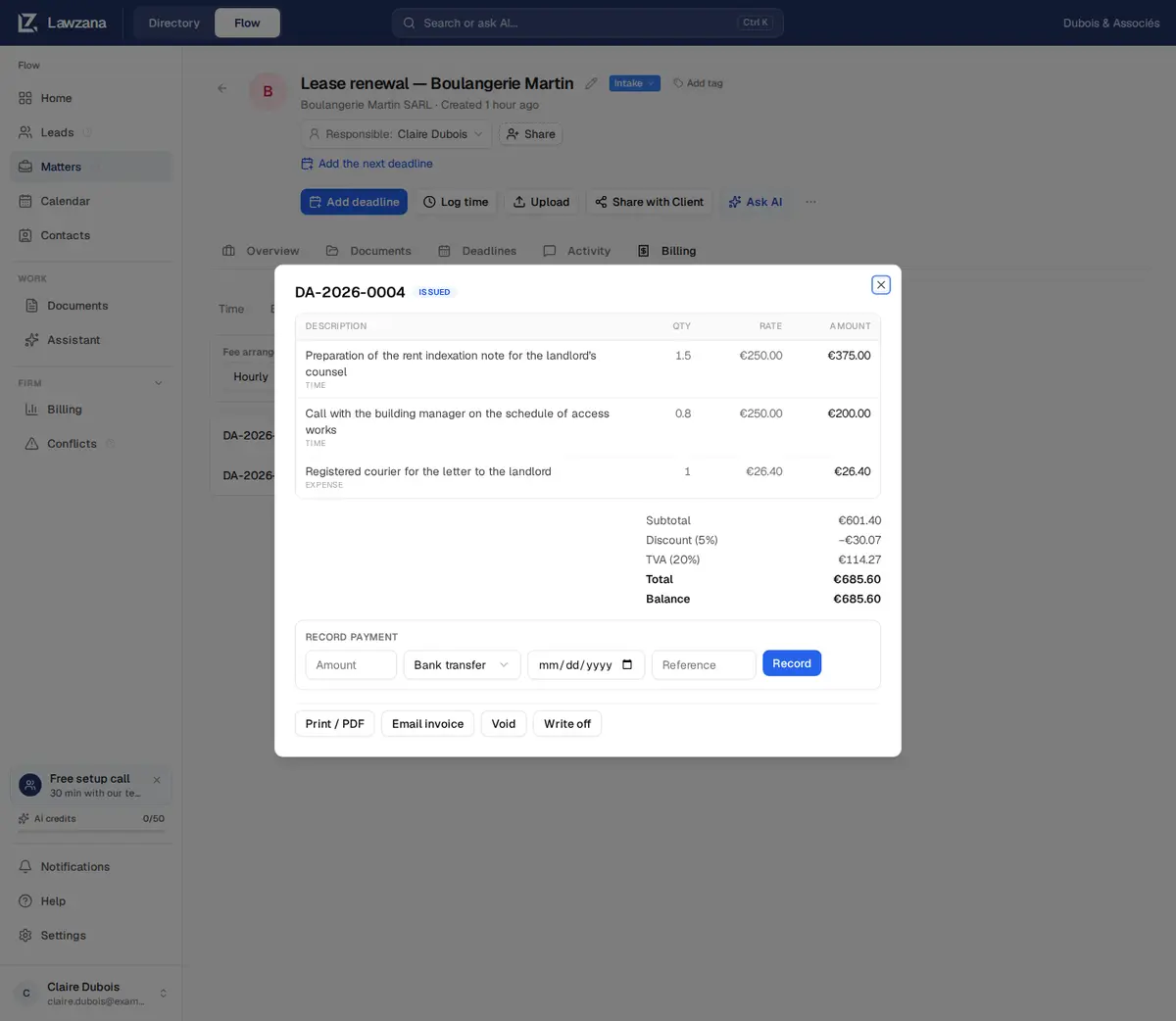The width and height of the screenshot is (1176, 1021).
Task: Click the Discount (5%) label
Action: coord(681,540)
